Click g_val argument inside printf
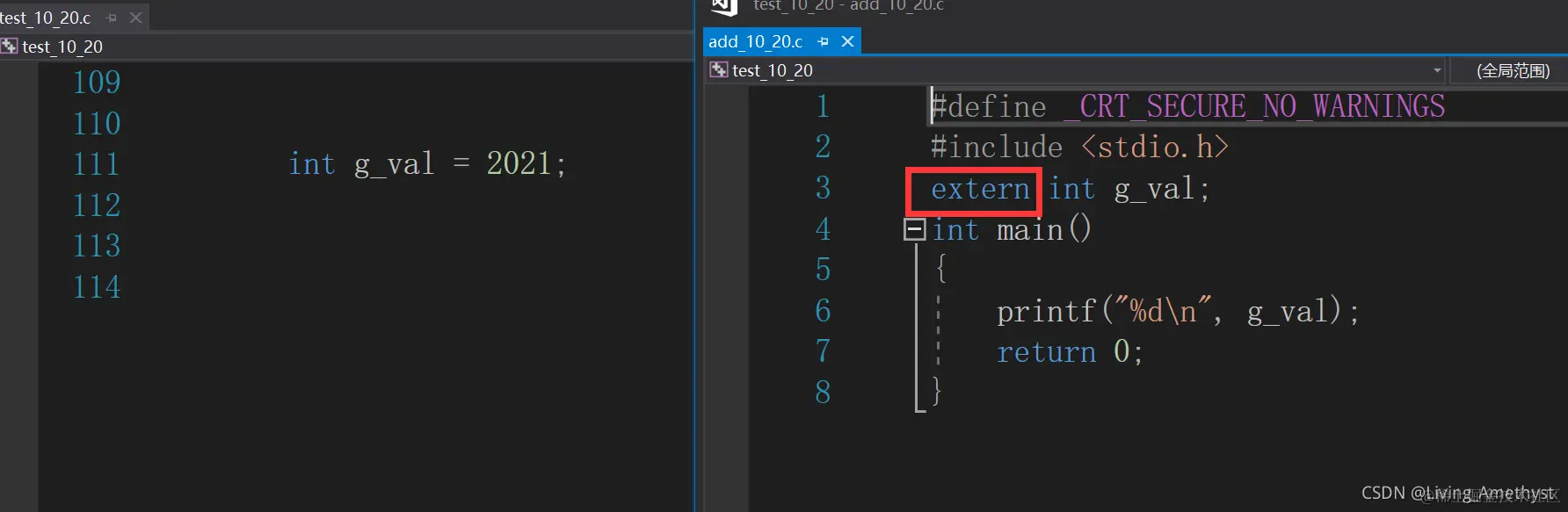Screen dimensions: 1568x512 point(1287,313)
